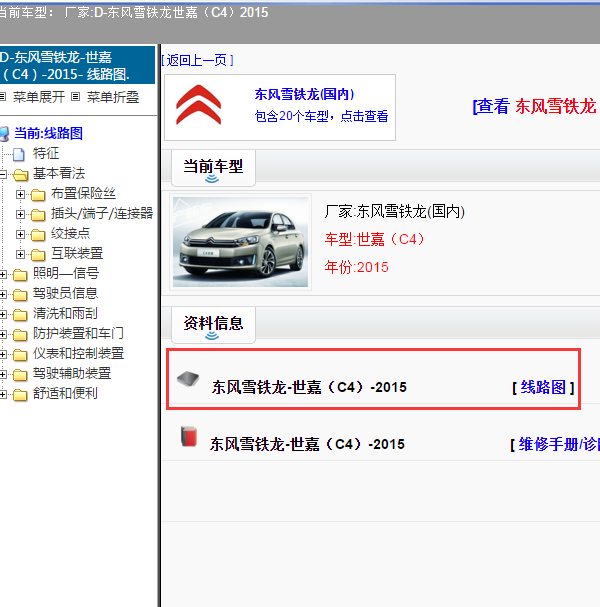
Task: Click the folder icon of 绞接点
Action: [38, 235]
